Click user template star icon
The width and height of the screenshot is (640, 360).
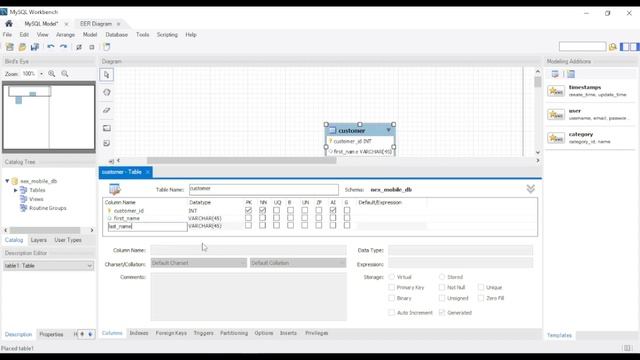pos(556,114)
